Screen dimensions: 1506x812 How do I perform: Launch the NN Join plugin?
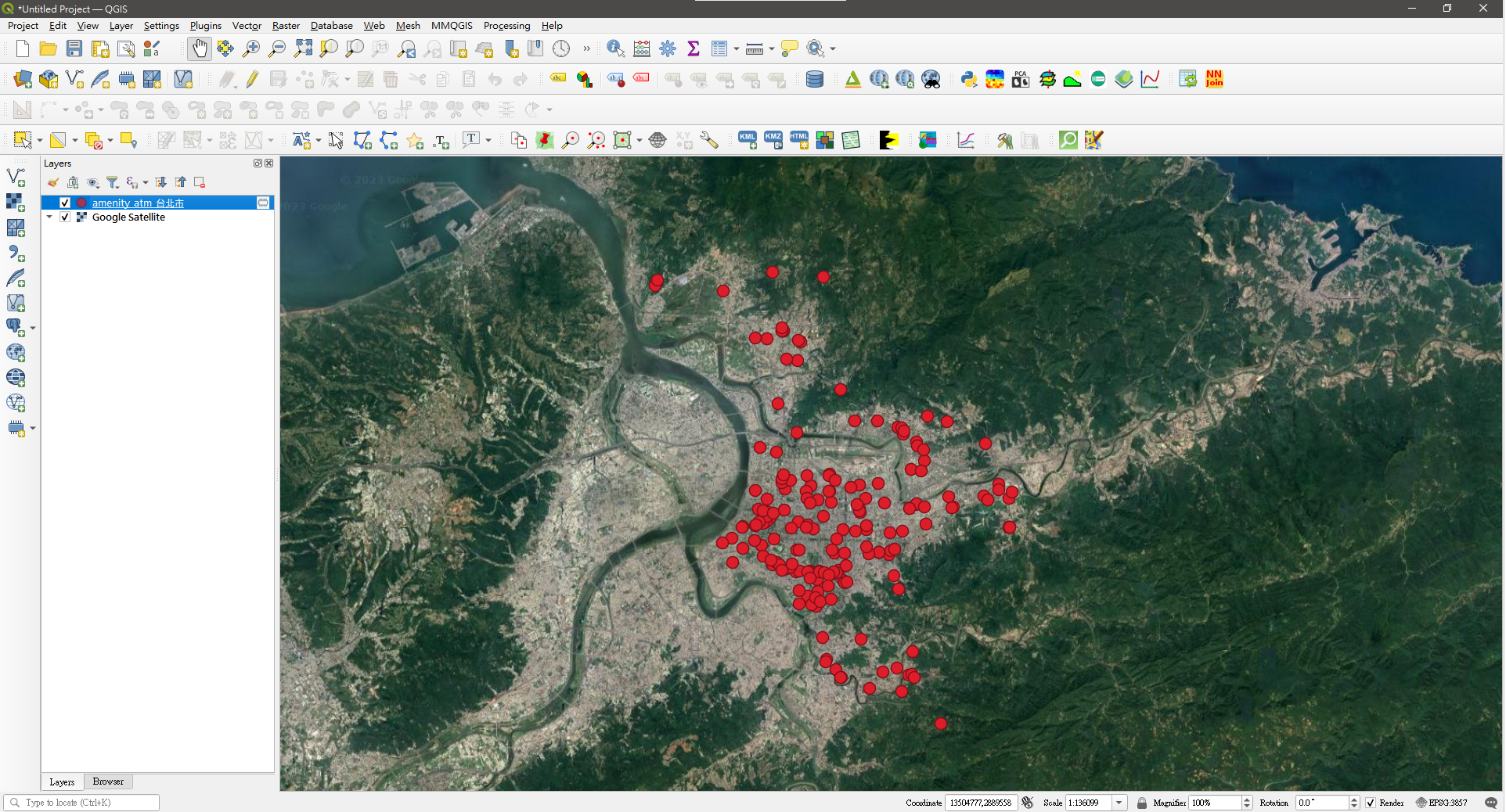coord(1212,79)
